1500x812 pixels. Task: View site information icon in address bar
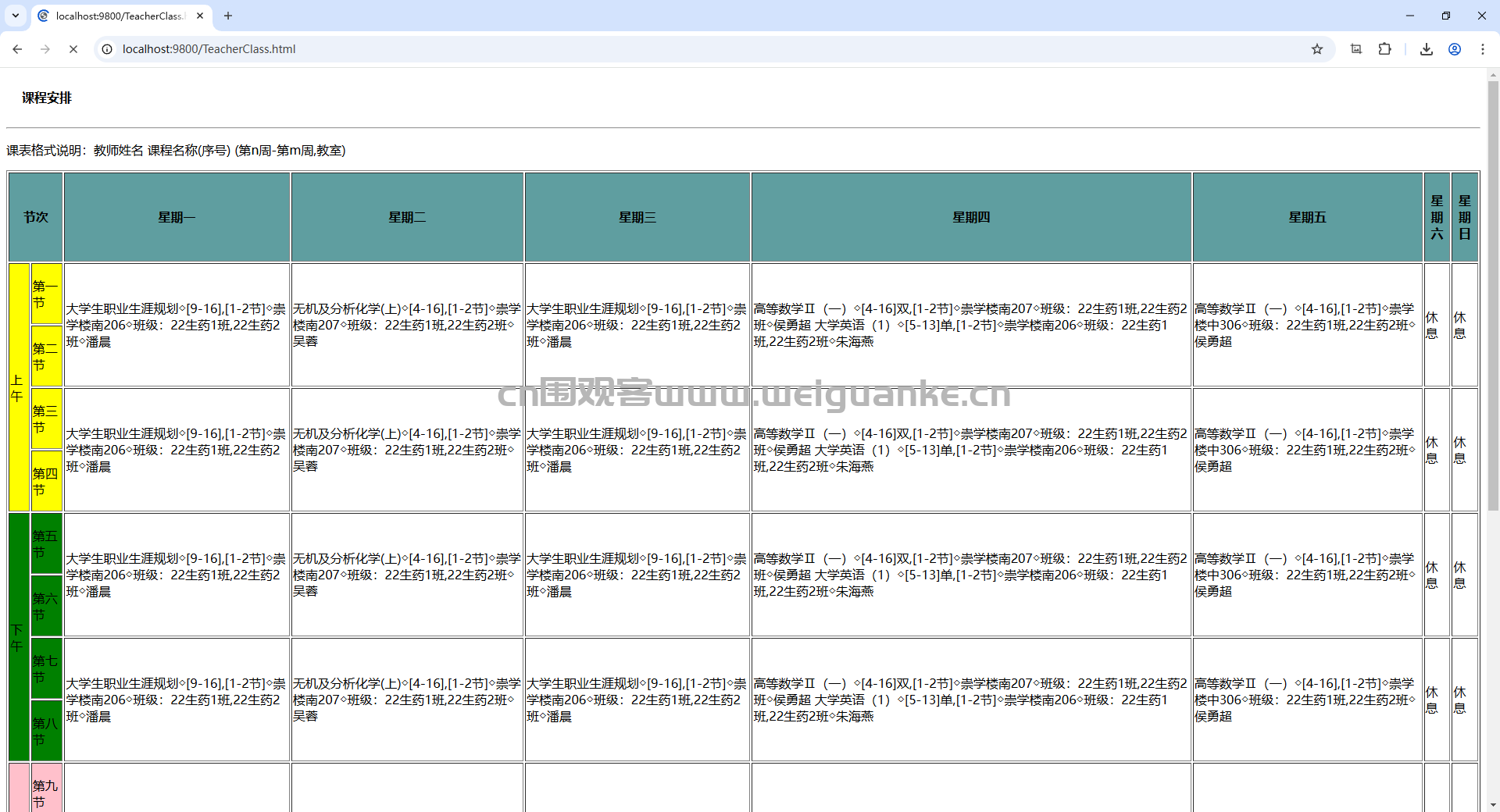pyautogui.click(x=107, y=49)
